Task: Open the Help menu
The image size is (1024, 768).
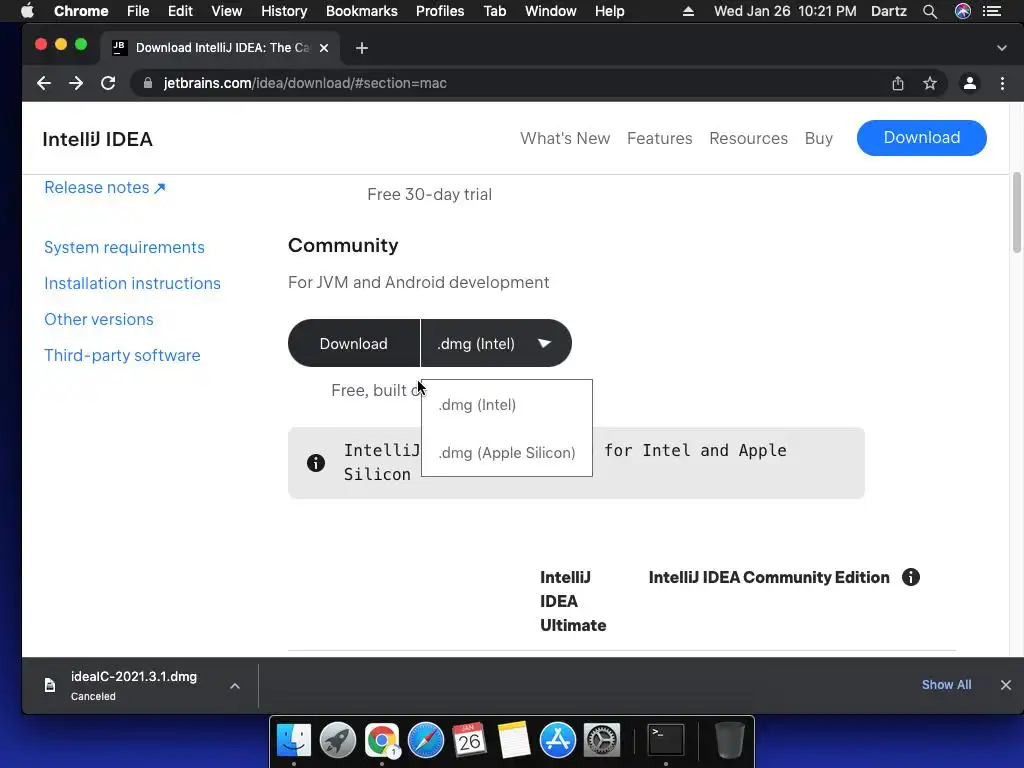Action: pos(609,11)
